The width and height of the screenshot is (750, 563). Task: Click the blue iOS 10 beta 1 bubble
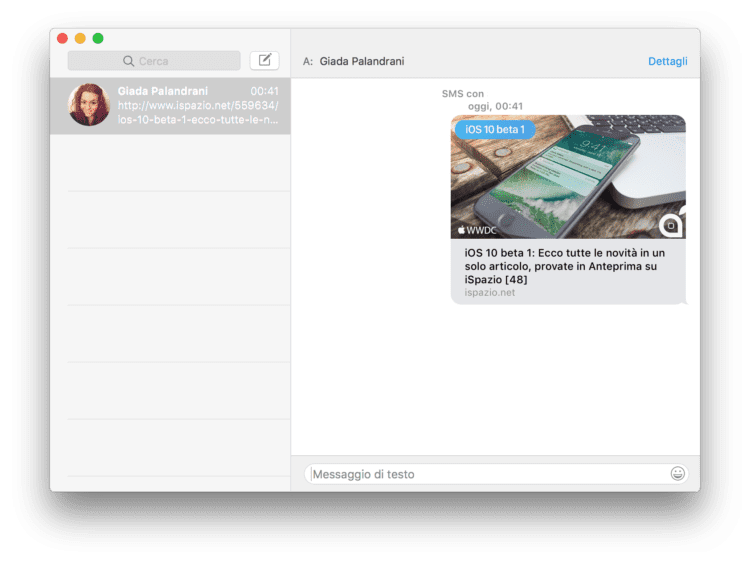(495, 129)
